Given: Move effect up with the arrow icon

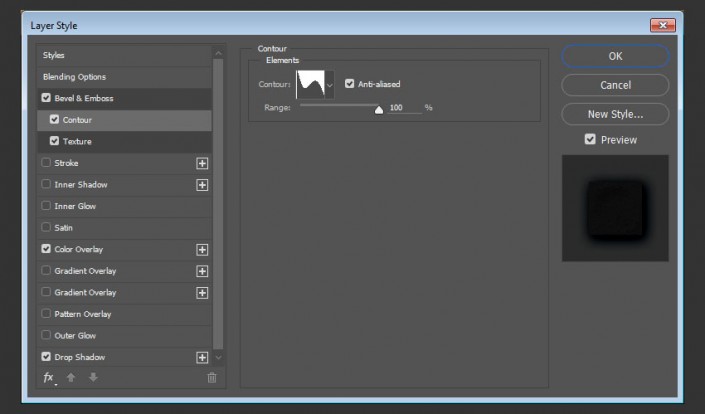Looking at the screenshot, I should 71,378.
